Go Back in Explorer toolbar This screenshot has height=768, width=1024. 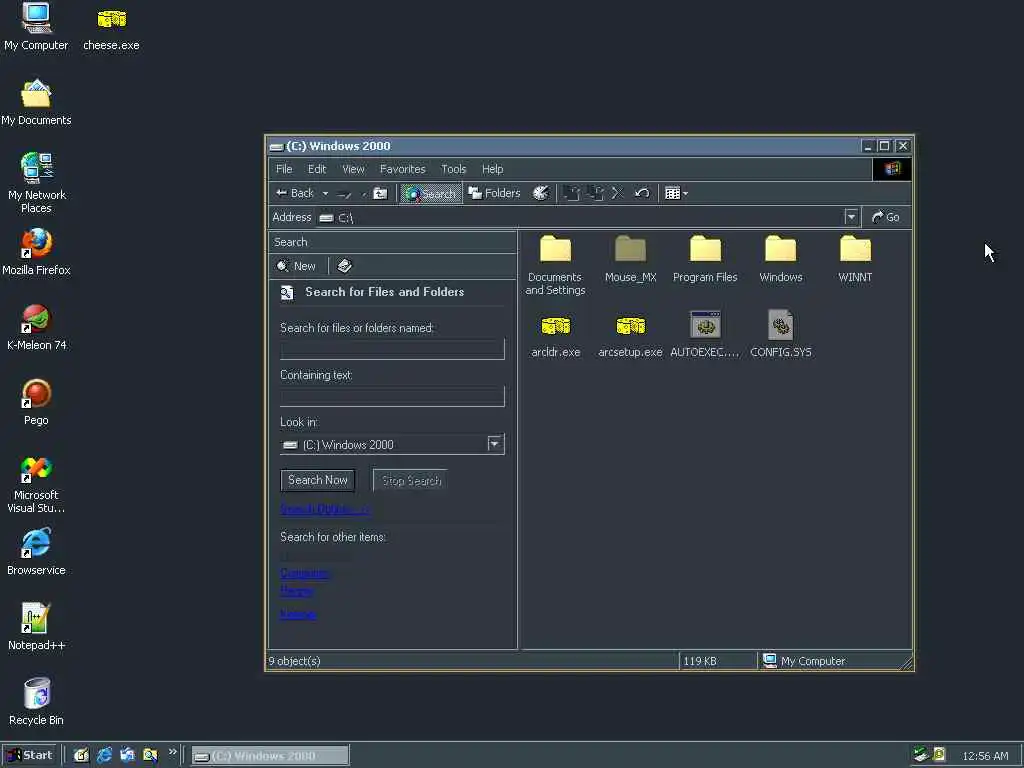pyautogui.click(x=295, y=193)
